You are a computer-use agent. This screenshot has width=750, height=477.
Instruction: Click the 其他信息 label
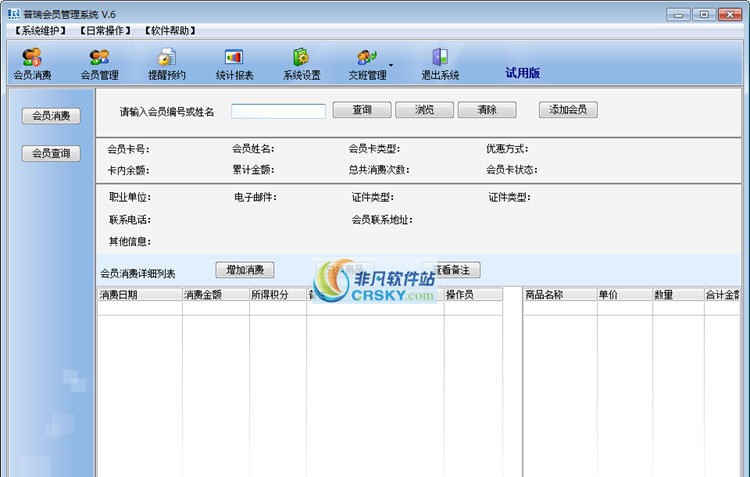pyautogui.click(x=130, y=242)
